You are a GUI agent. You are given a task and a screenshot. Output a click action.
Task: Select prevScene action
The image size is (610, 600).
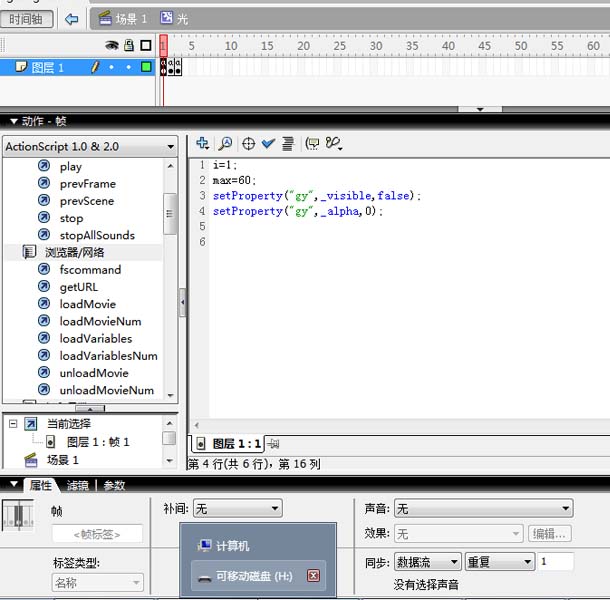coord(87,201)
